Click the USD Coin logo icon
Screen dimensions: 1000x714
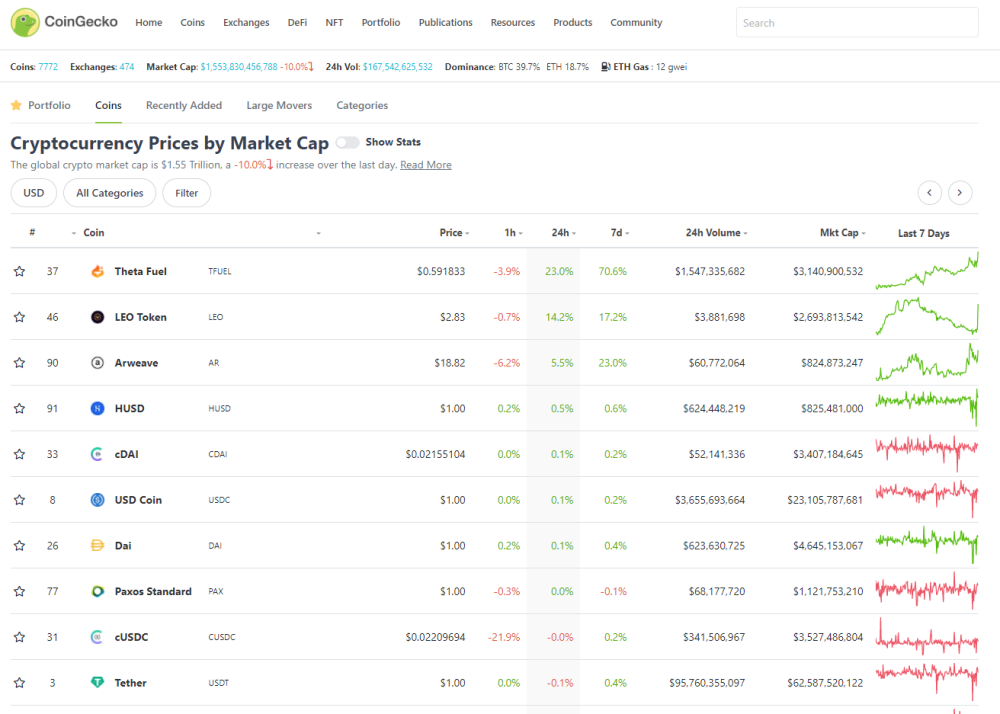(97, 500)
